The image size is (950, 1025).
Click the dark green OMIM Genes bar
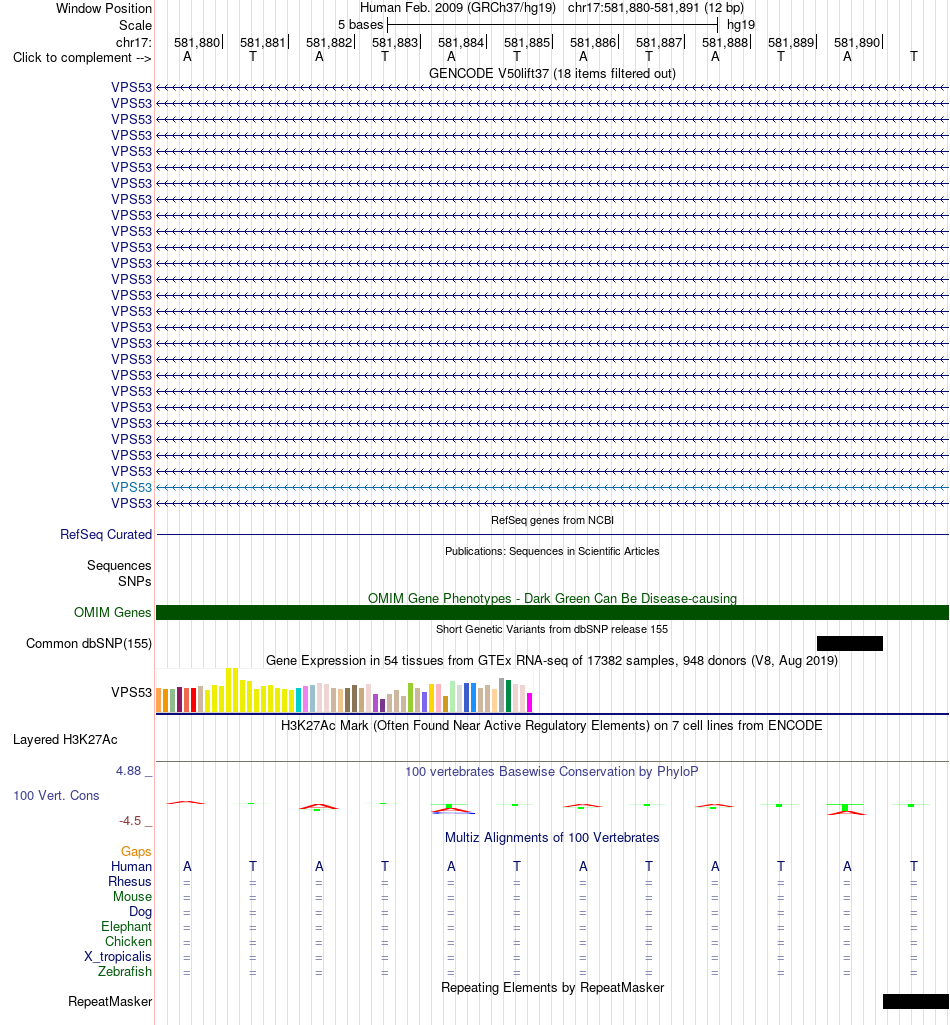552,613
